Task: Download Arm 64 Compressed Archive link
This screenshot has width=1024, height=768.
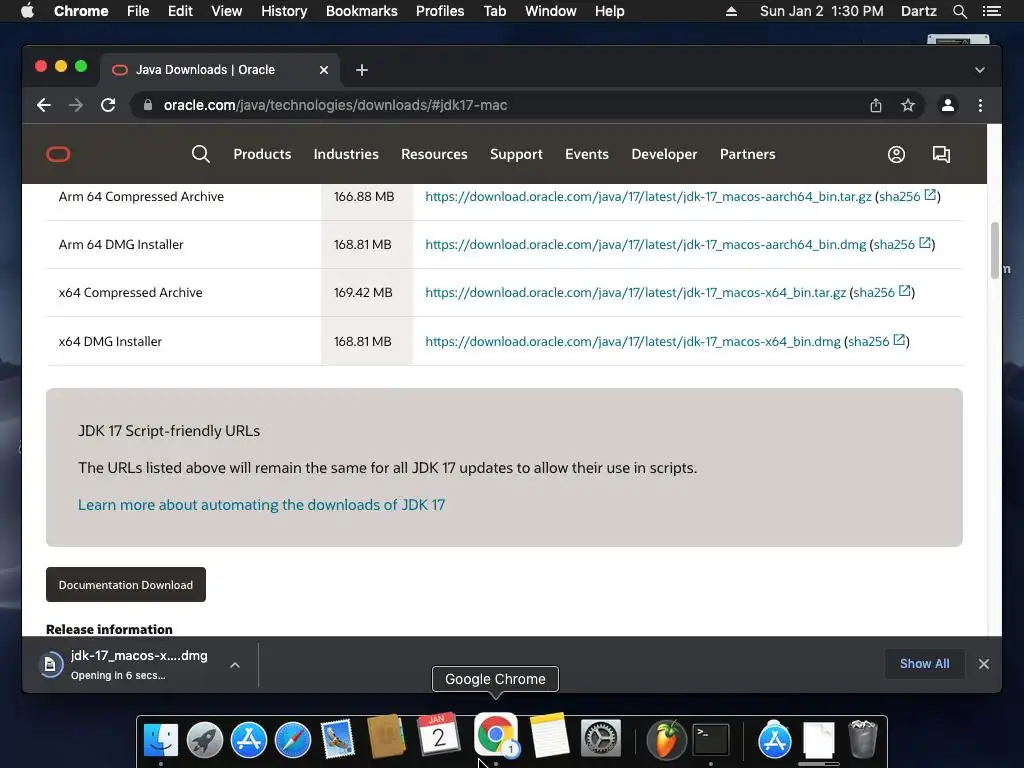Action: tap(648, 197)
